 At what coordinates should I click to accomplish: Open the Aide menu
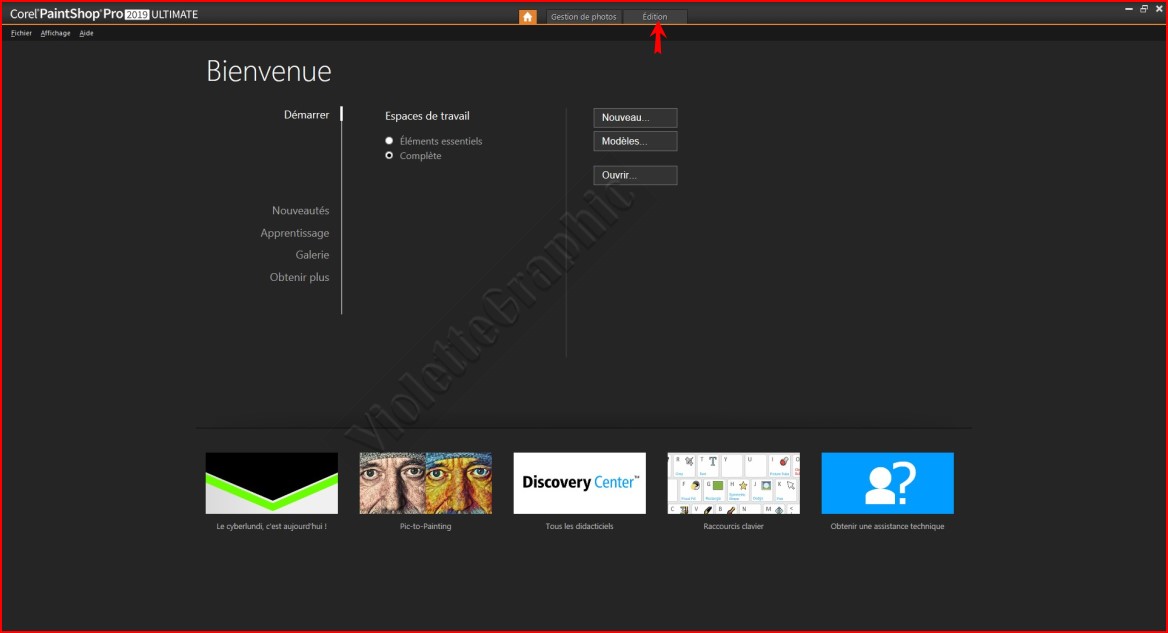pyautogui.click(x=86, y=33)
